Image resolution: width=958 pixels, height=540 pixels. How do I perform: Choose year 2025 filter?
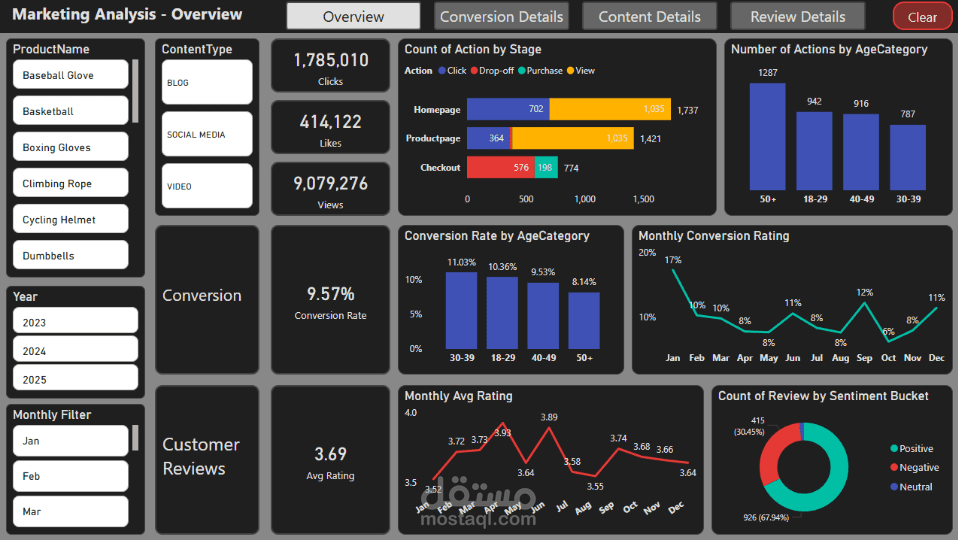click(75, 378)
